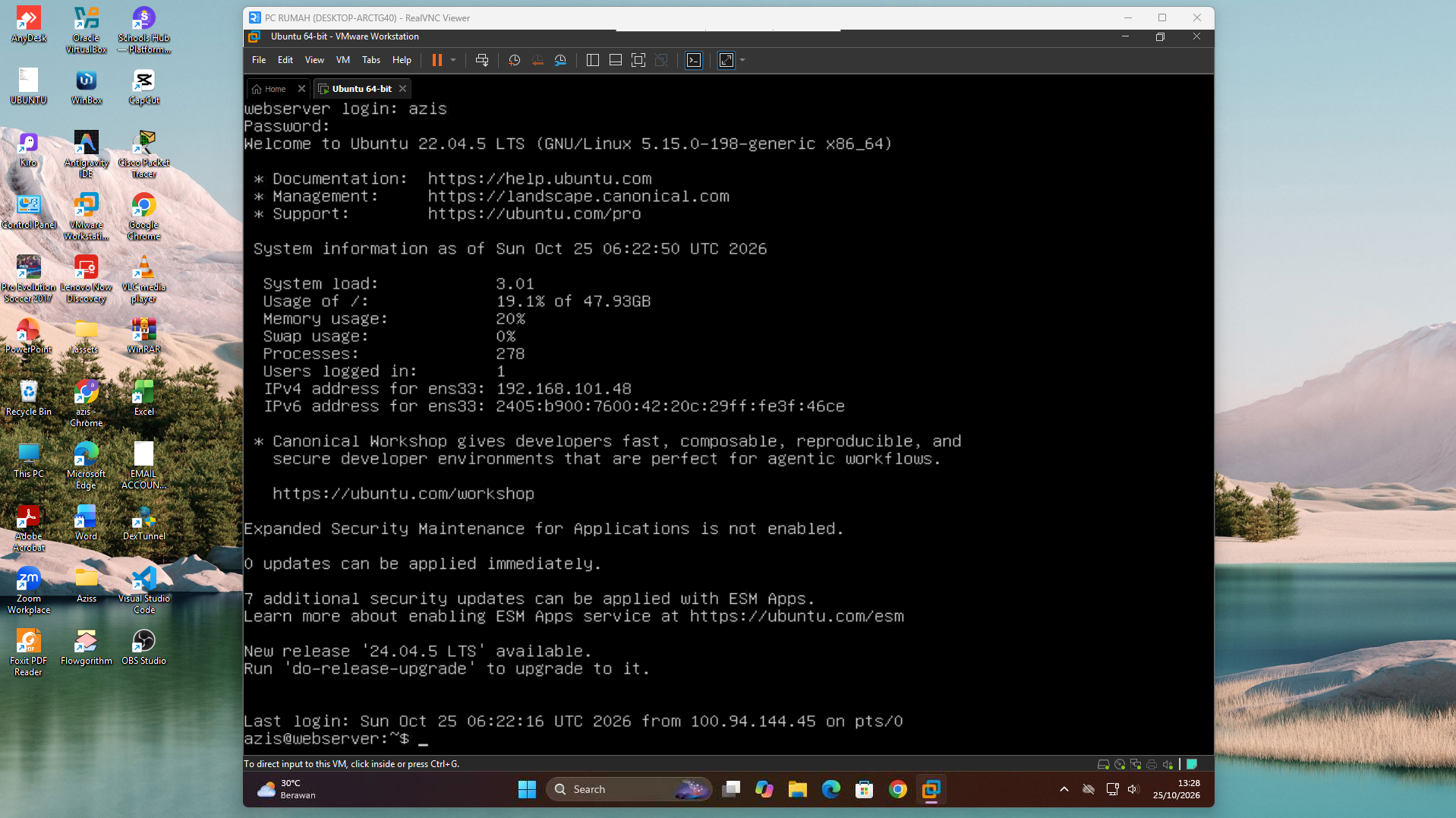Click the Send Ctrl+Alt+Del toolbar icon

(482, 60)
